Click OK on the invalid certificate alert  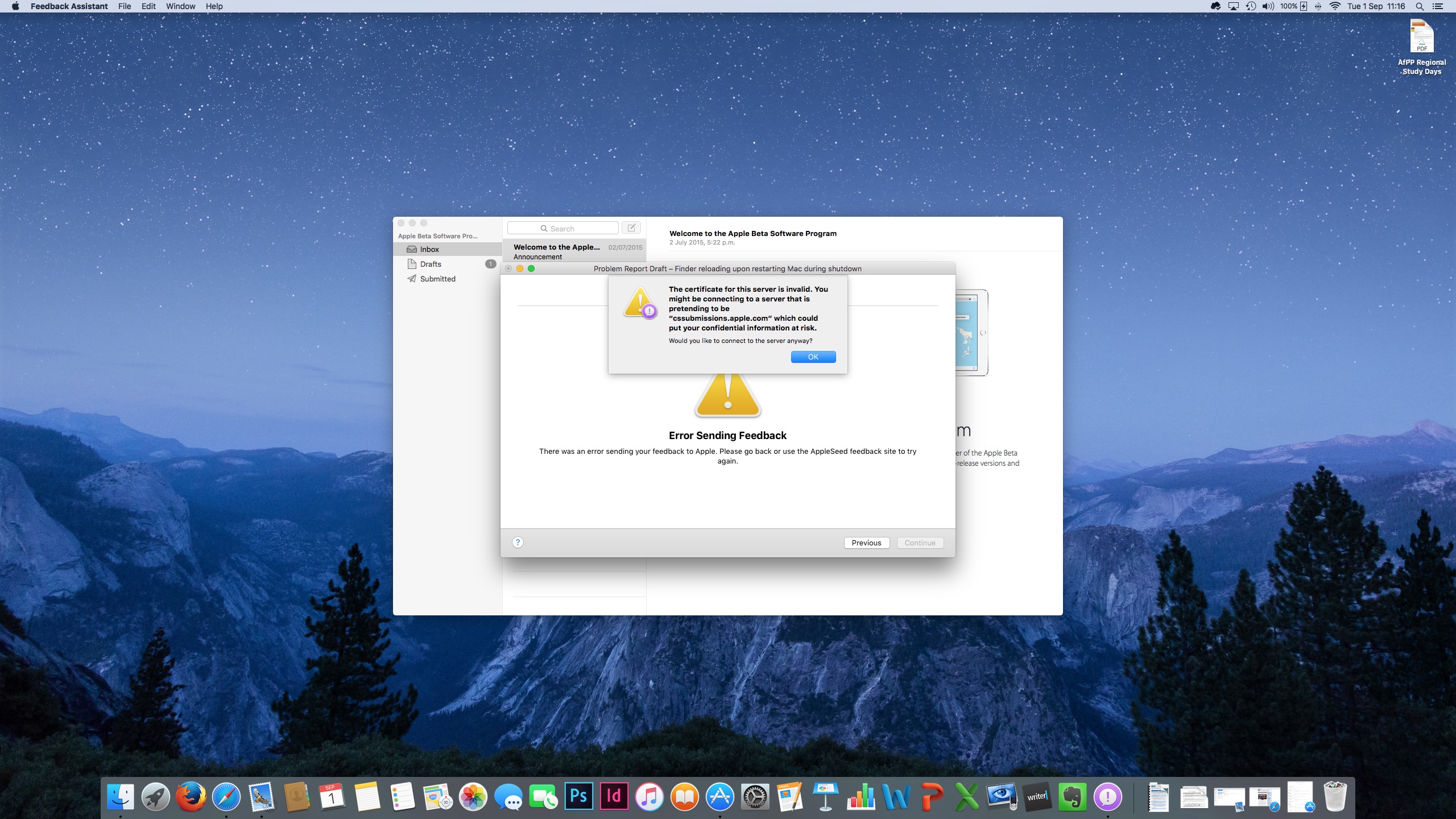tap(813, 357)
